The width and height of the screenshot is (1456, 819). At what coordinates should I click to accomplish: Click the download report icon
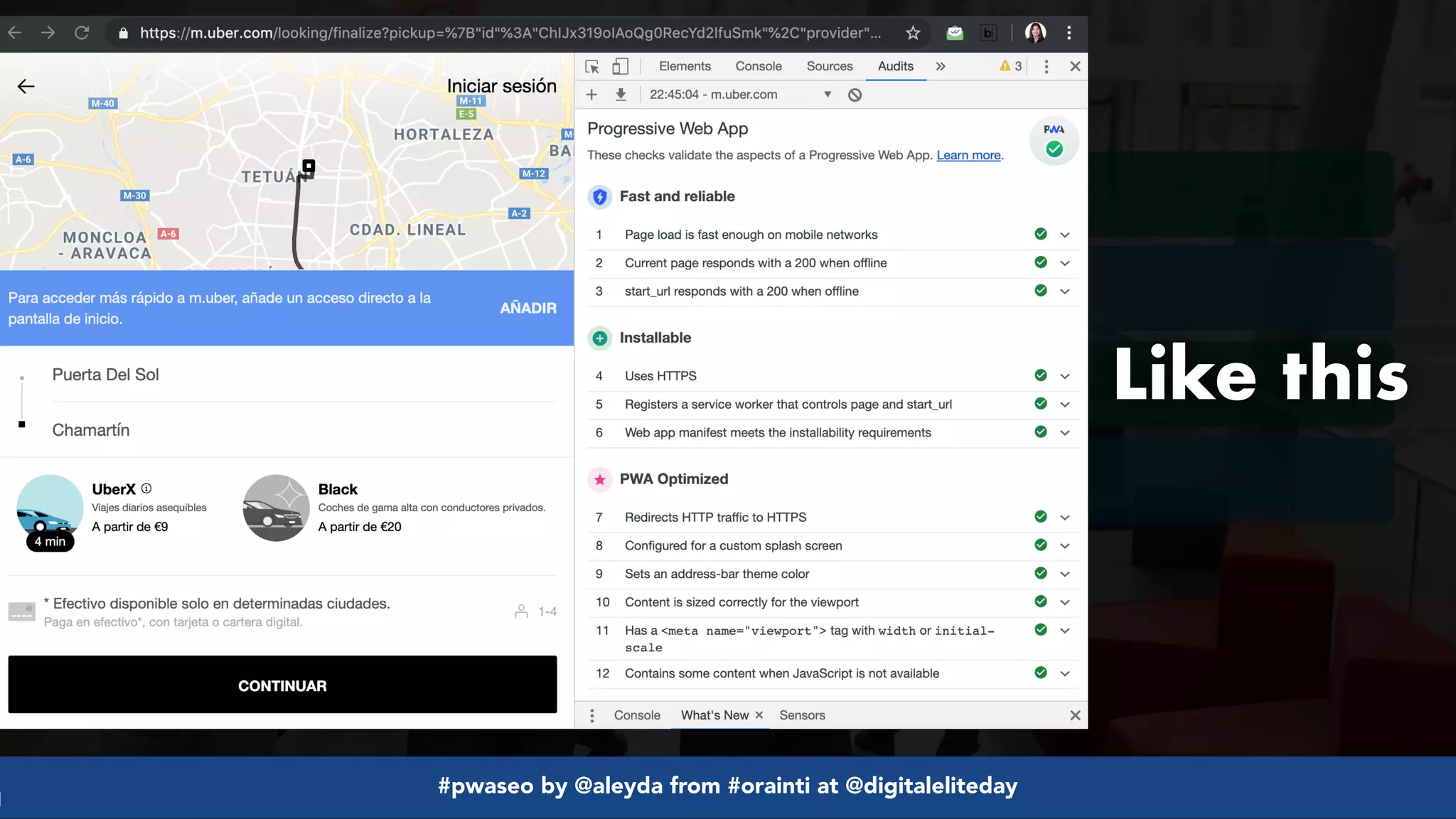pos(621,95)
